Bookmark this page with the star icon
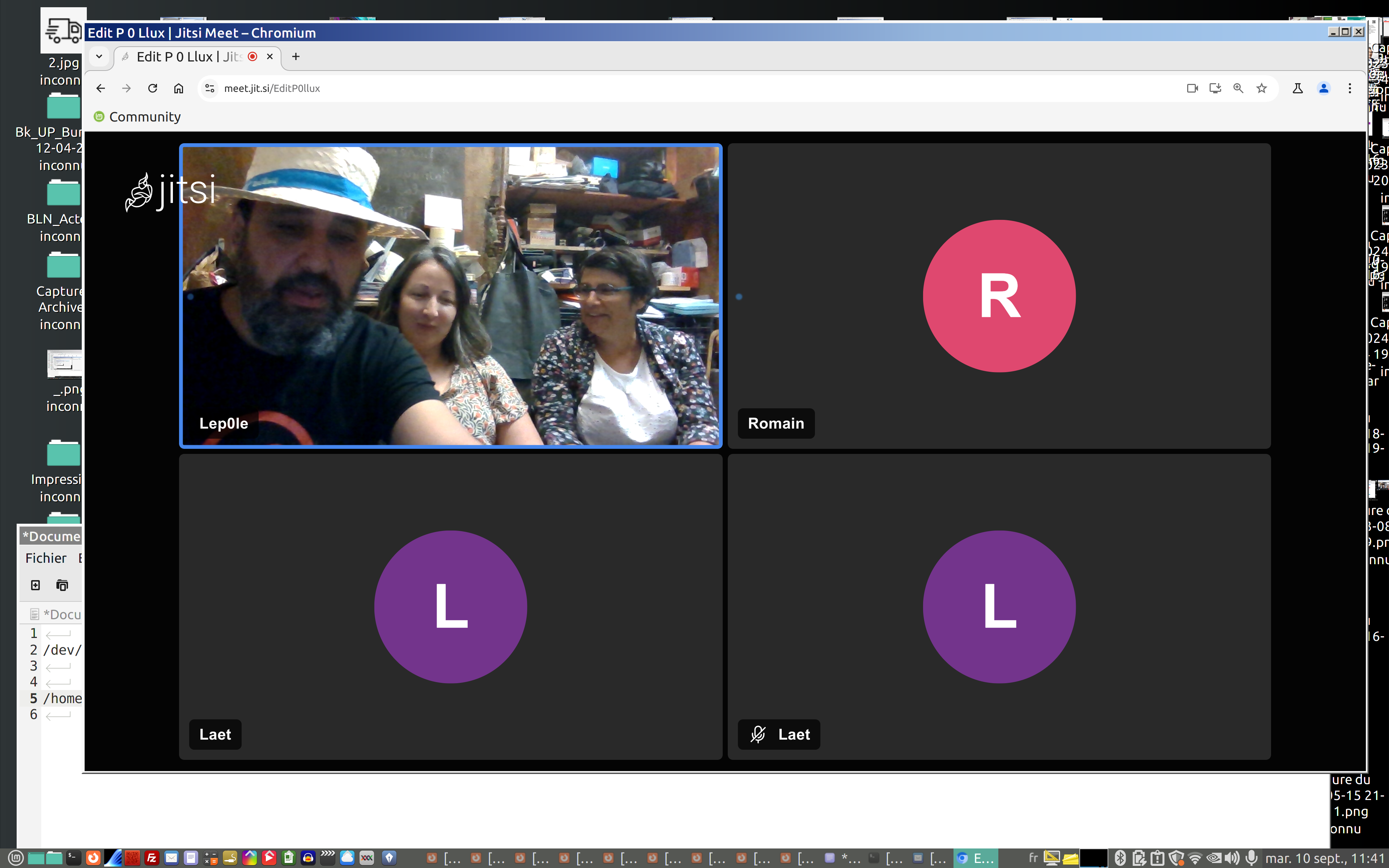The height and width of the screenshot is (868, 1389). pos(1262,88)
